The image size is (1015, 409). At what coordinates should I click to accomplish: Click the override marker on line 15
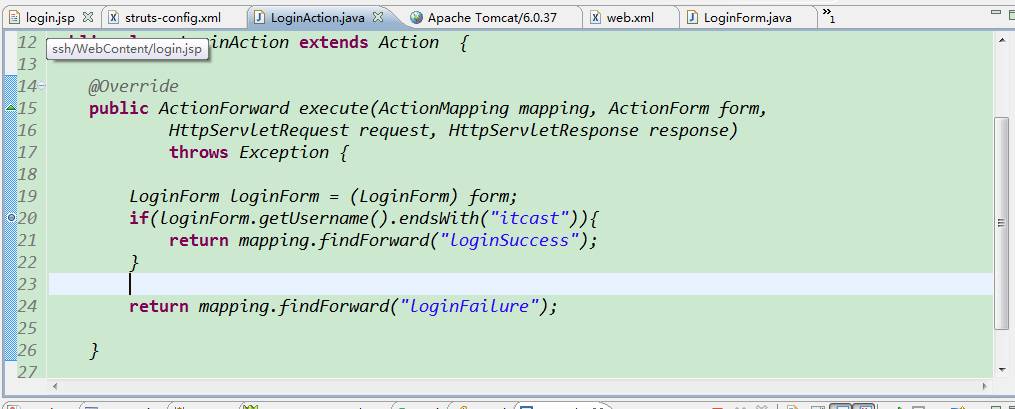click(11, 107)
